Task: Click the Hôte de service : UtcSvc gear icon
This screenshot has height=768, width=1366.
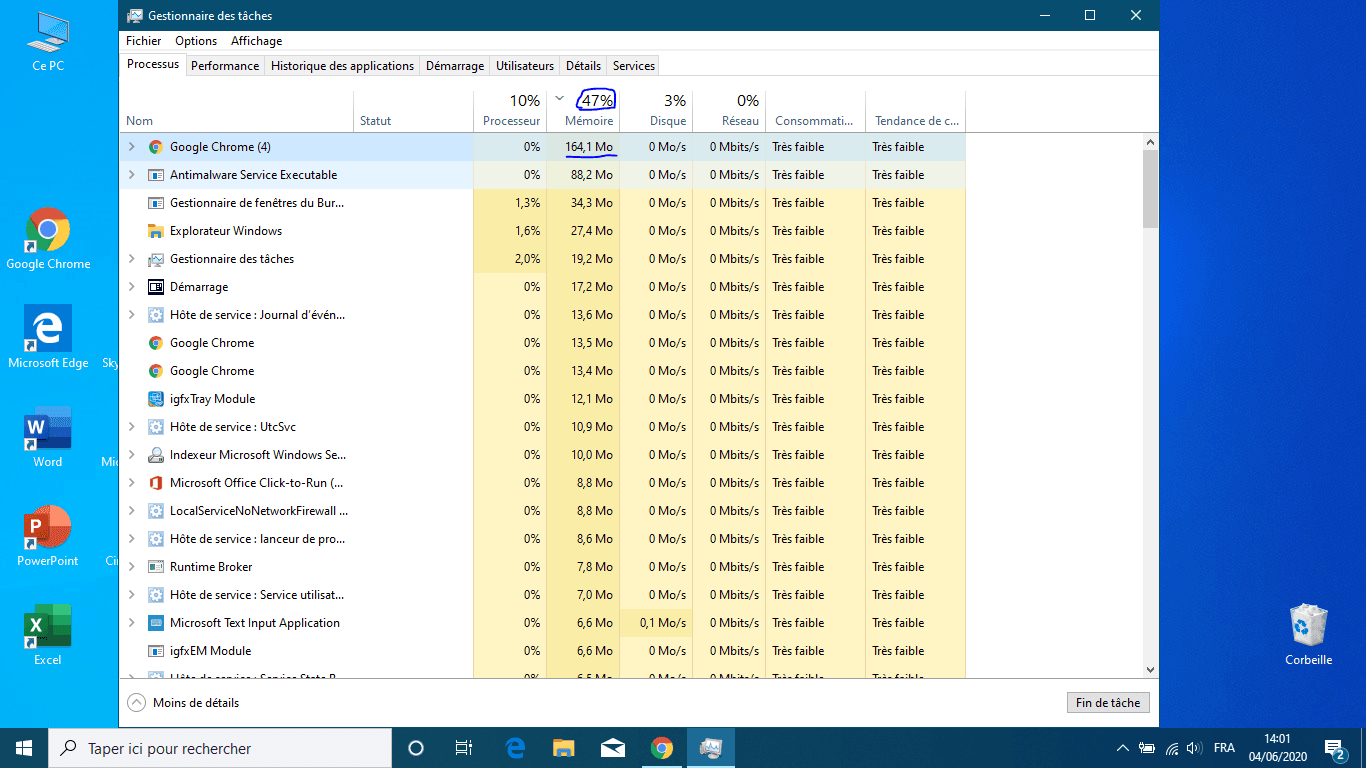Action: point(156,427)
